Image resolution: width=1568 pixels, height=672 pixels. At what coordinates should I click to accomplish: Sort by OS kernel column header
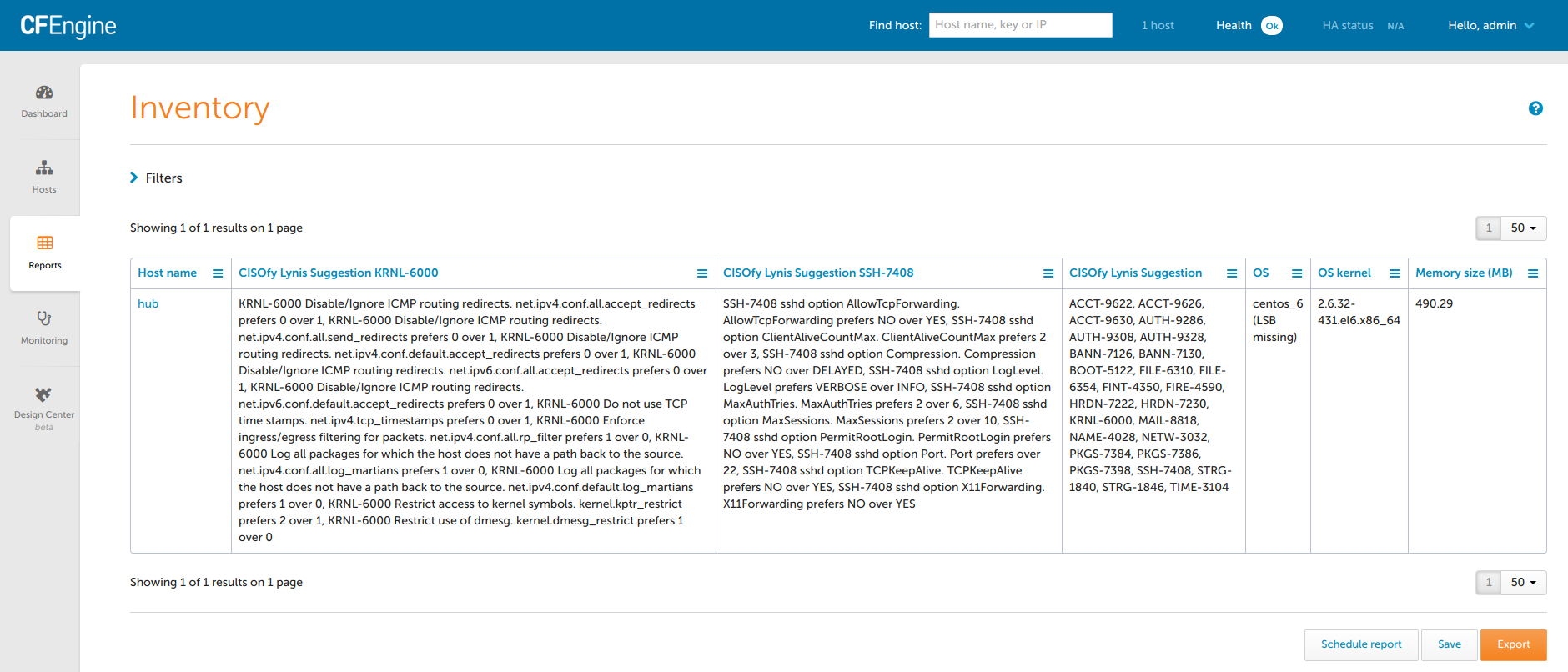[x=1344, y=273]
